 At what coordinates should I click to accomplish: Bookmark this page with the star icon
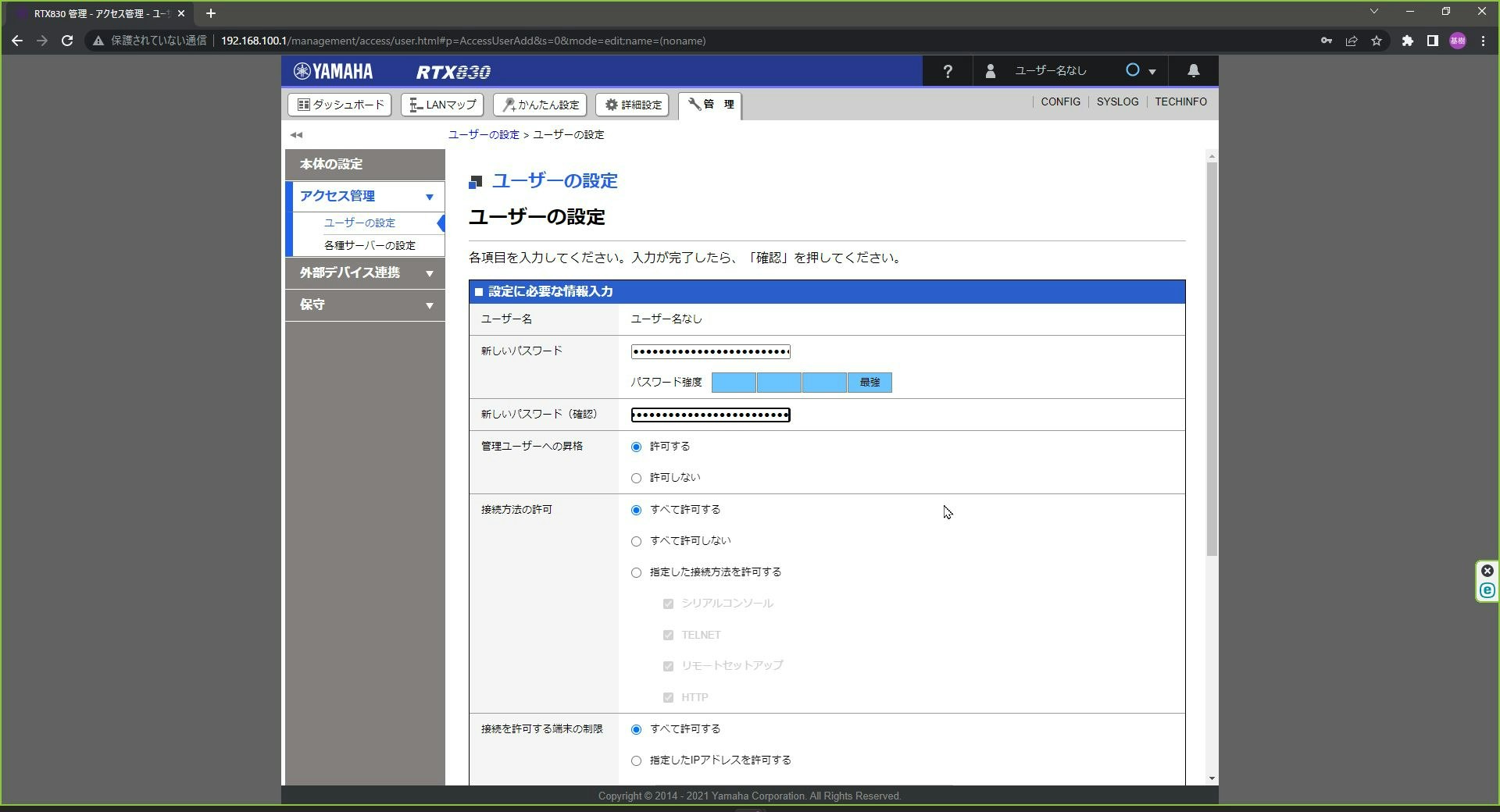(1377, 41)
